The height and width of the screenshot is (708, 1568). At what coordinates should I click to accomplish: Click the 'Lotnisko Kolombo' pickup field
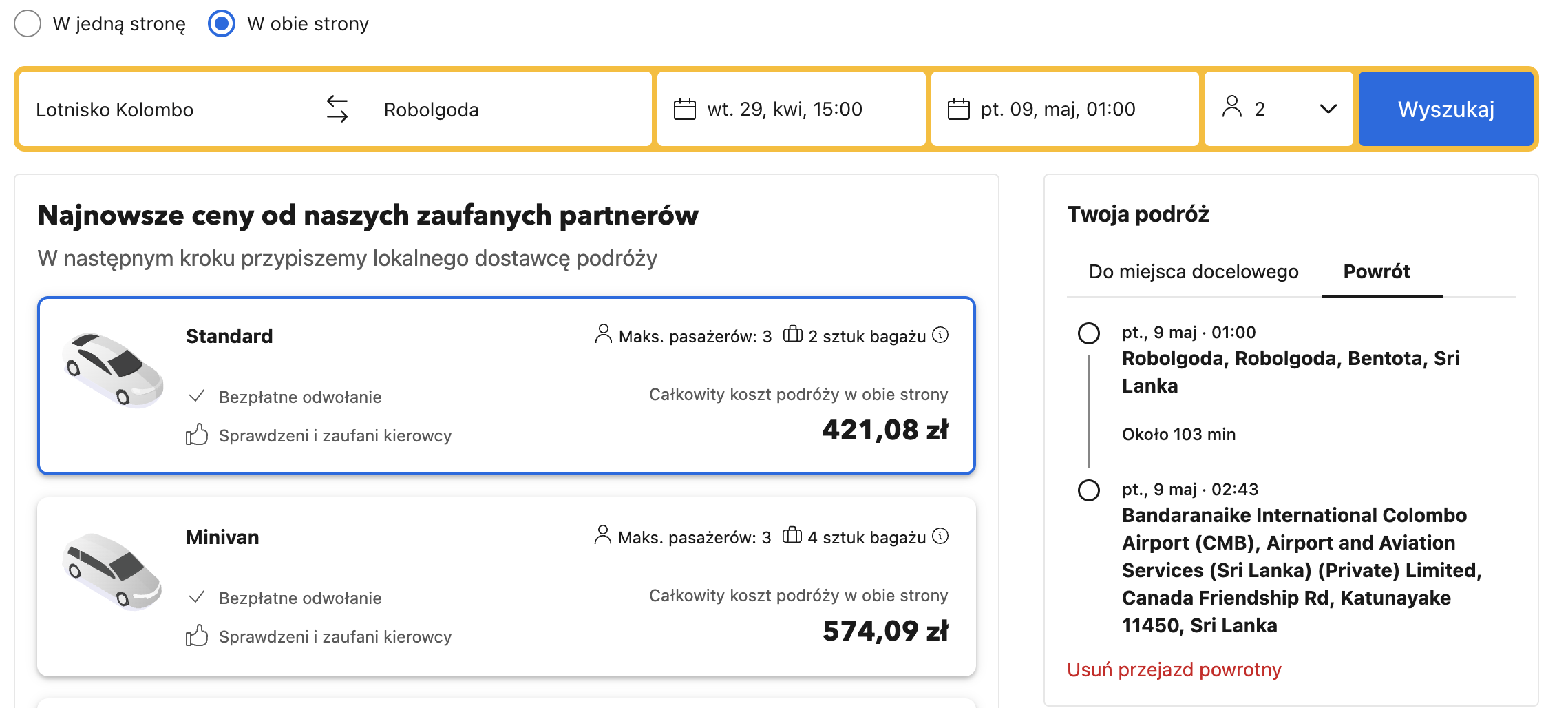pos(165,109)
